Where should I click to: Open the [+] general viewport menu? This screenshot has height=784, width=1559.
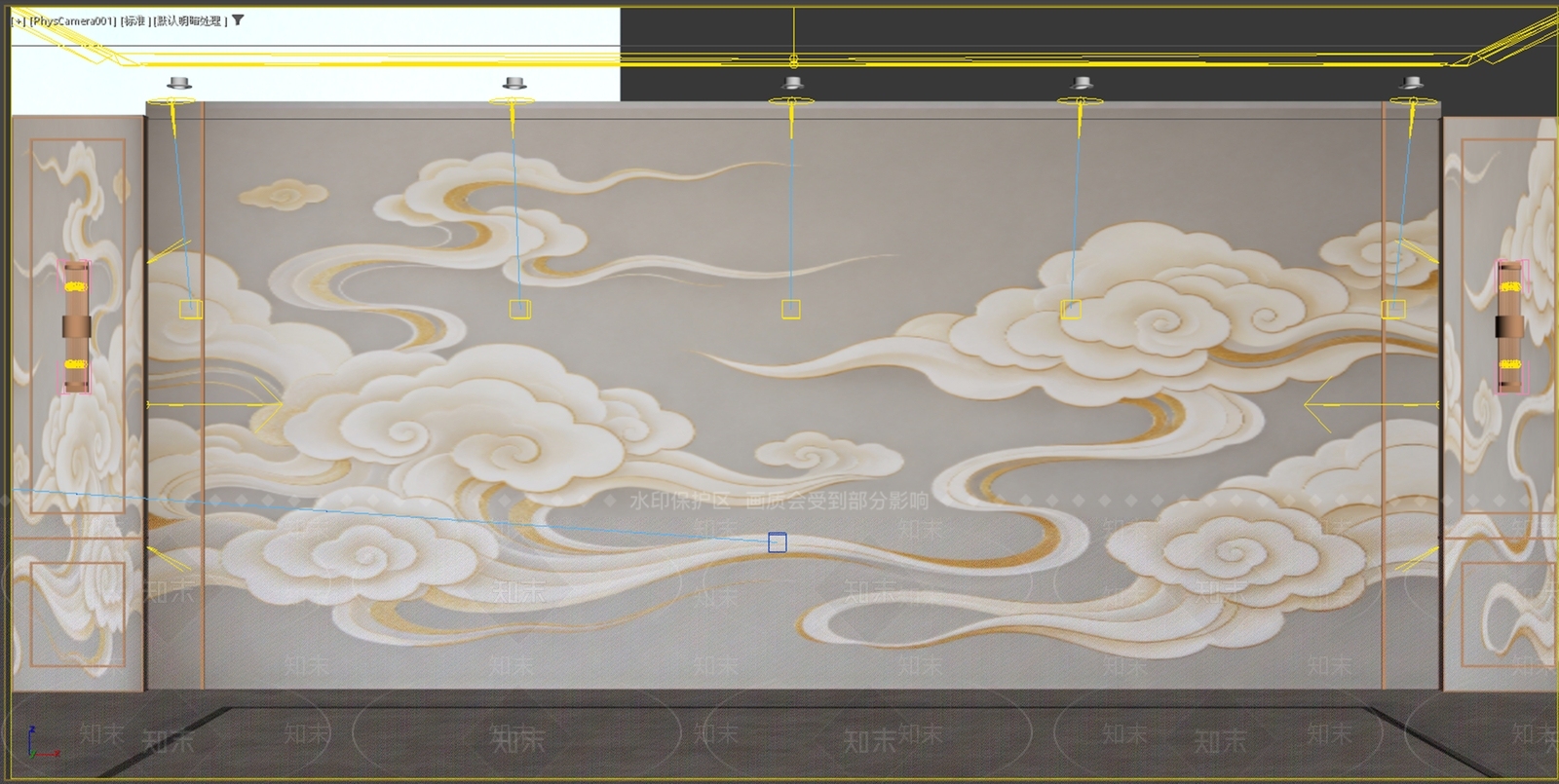(x=19, y=20)
